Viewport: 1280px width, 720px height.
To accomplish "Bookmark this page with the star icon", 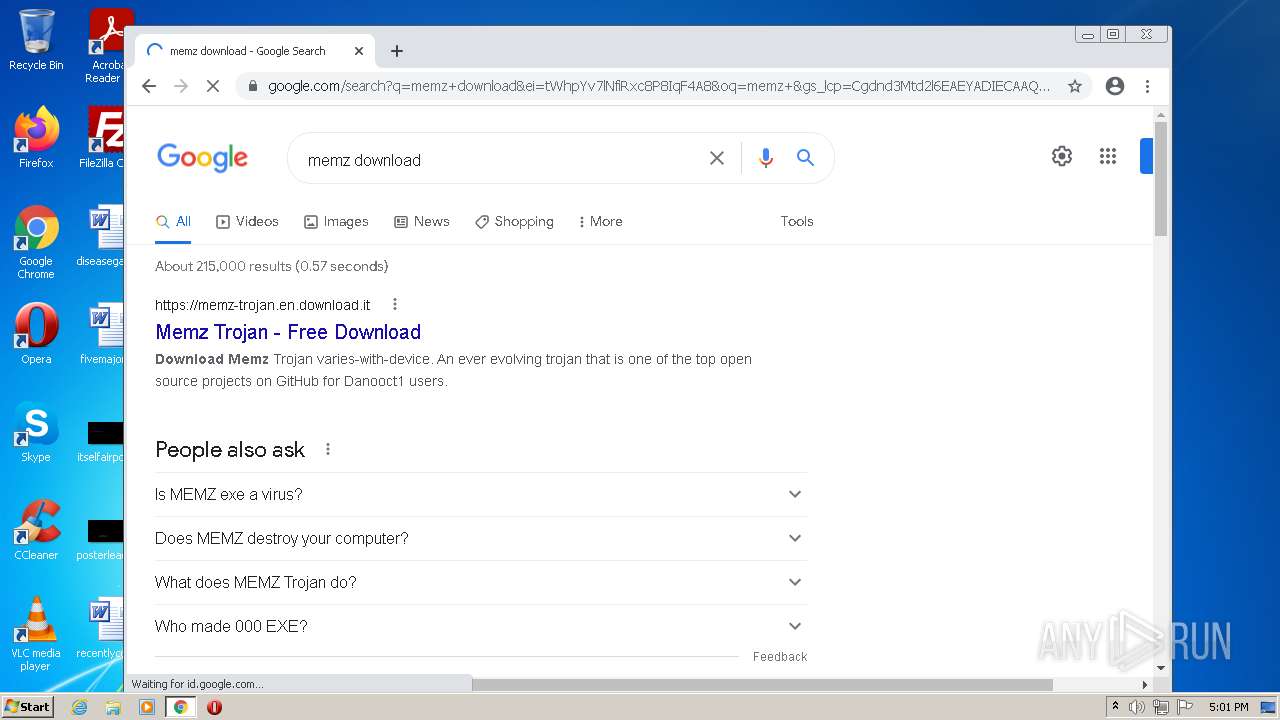I will click(x=1075, y=86).
